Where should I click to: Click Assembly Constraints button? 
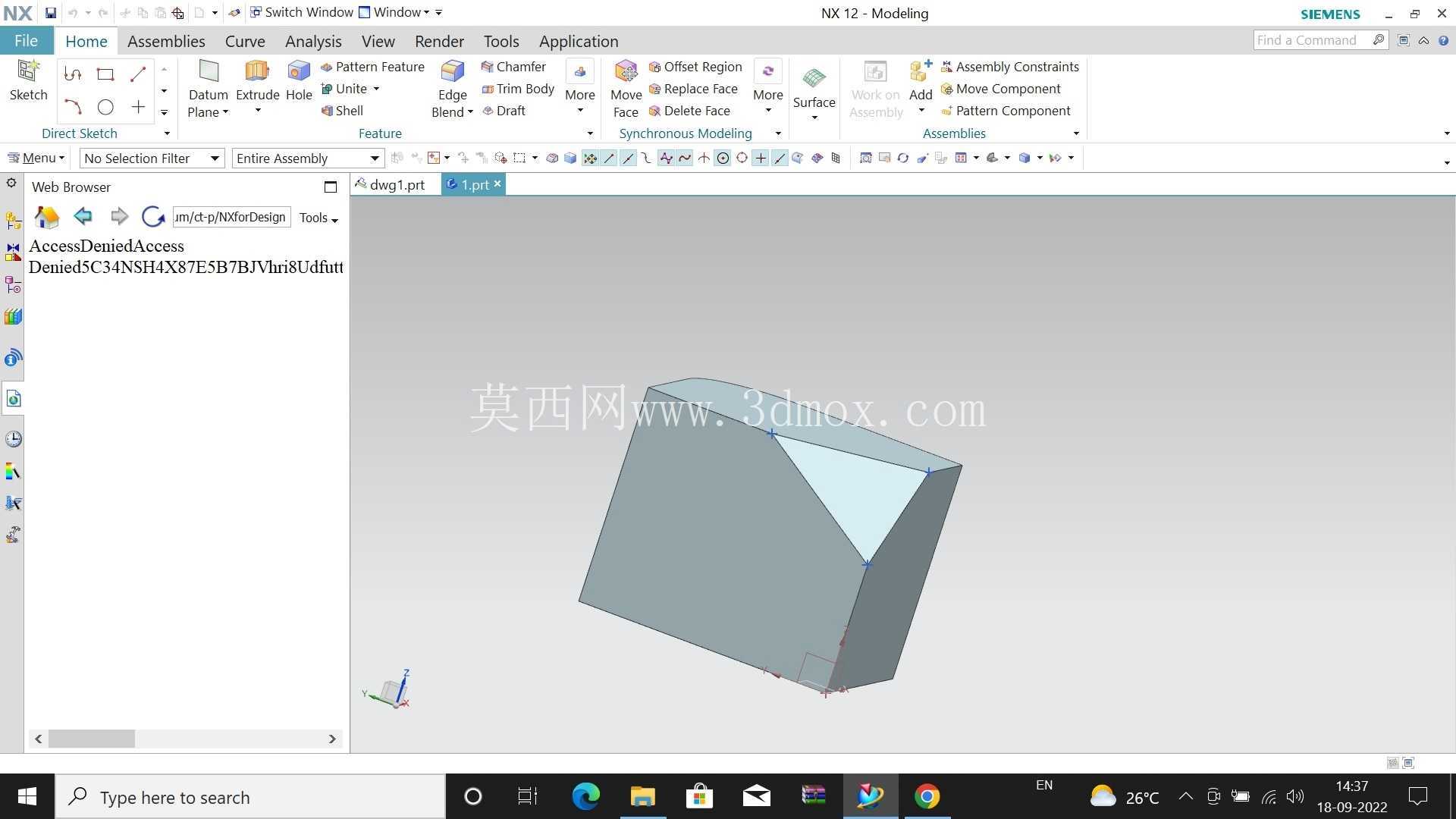[x=1009, y=67]
